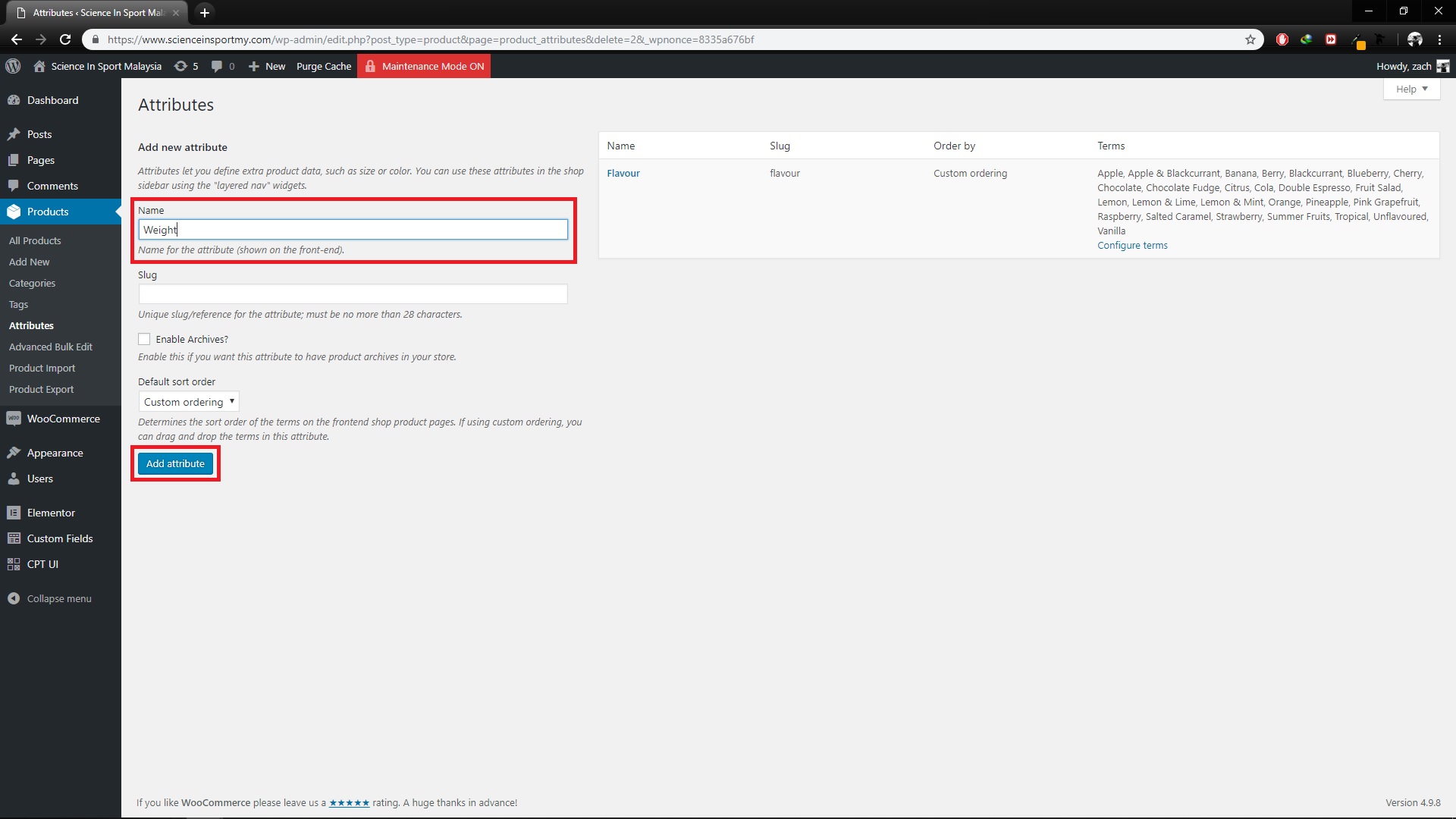Expand the Help dropdown
This screenshot has width=1456, height=819.
pos(1411,89)
